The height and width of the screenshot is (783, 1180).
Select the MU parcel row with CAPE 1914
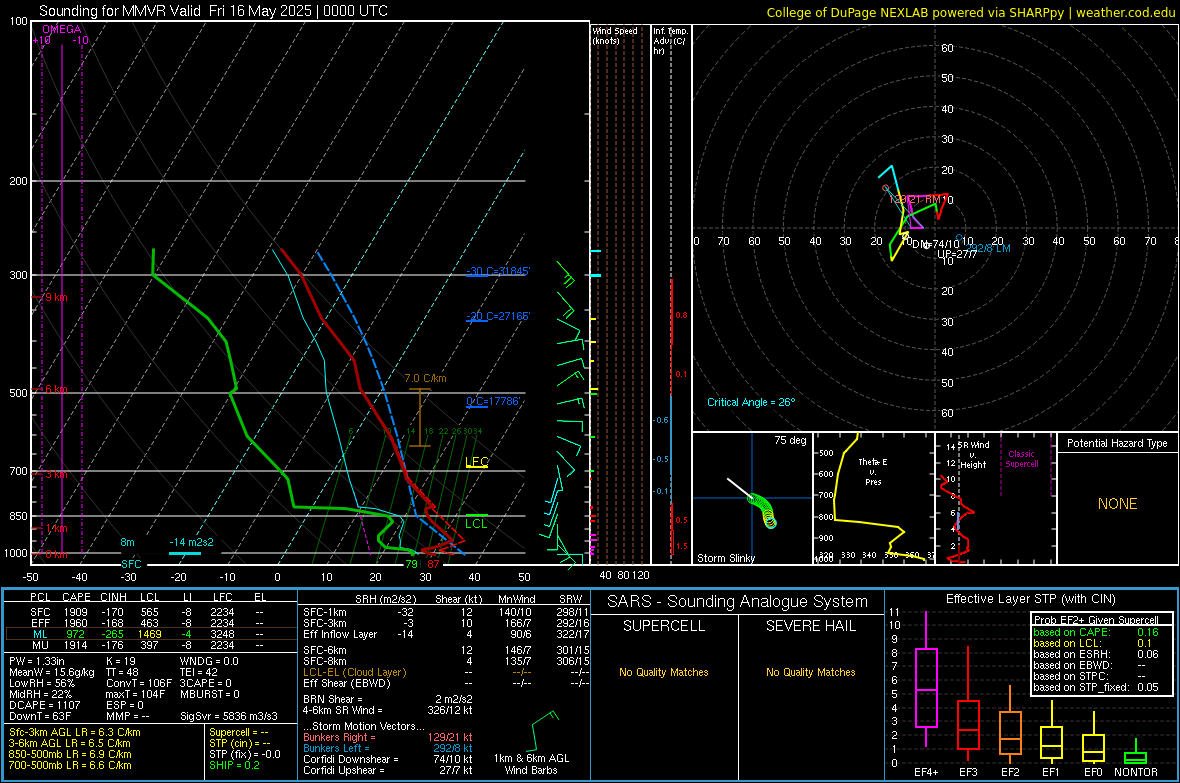tap(149, 644)
